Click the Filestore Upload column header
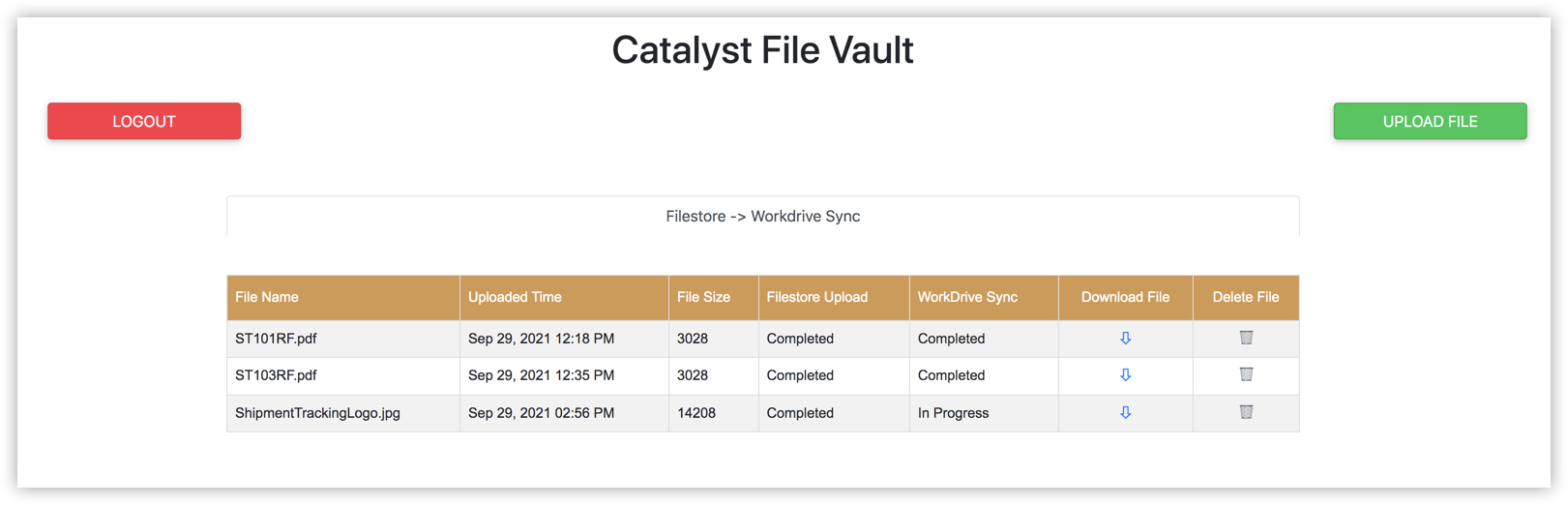1568x505 pixels. click(816, 297)
